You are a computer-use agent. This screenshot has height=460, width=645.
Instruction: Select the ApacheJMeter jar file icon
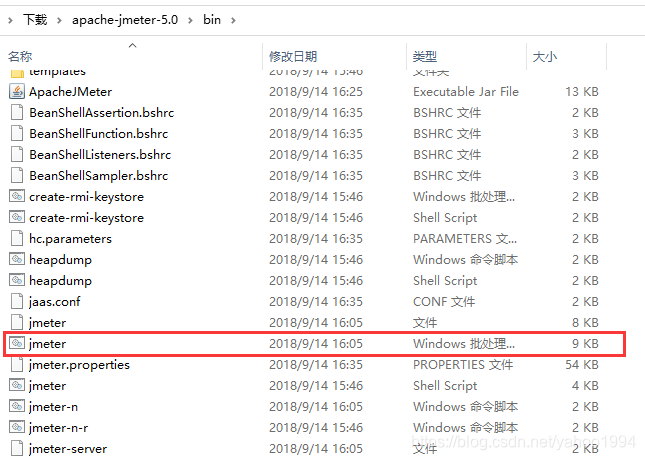[17, 91]
